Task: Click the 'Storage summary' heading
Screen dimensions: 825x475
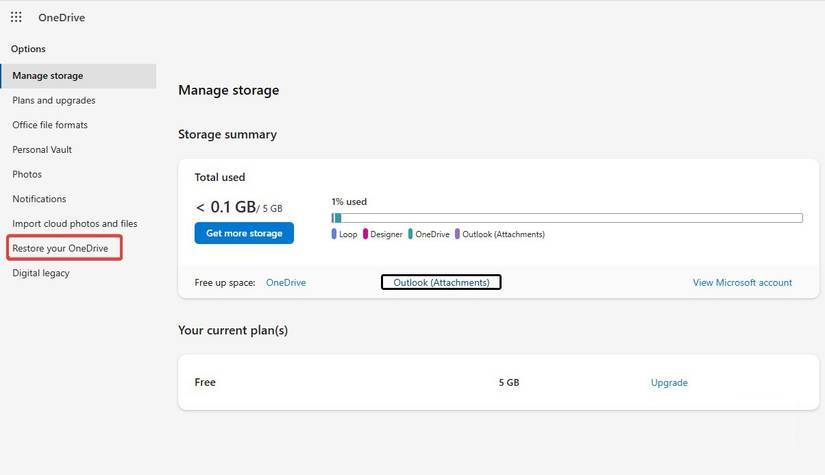Action: (227, 135)
